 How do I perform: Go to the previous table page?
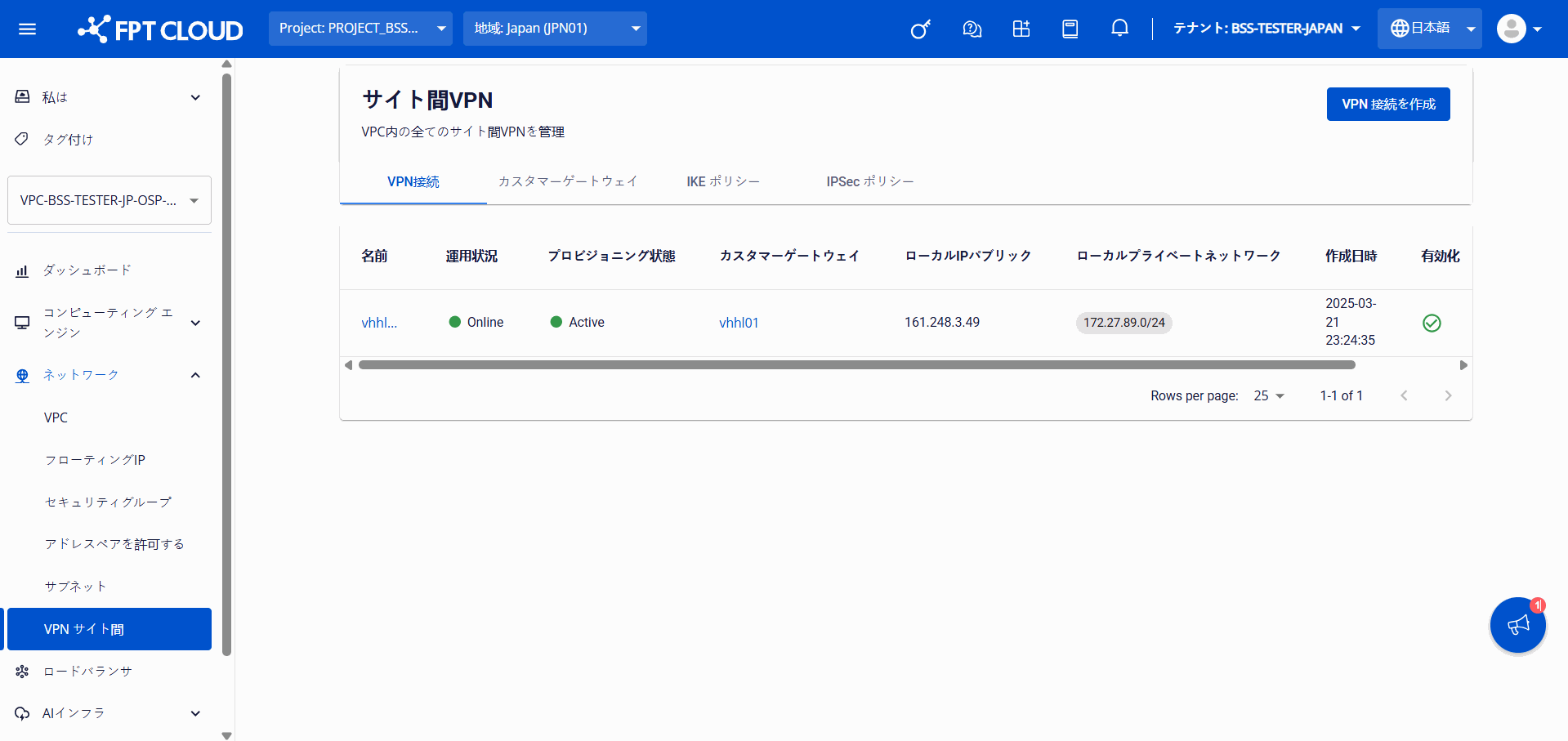tap(1404, 395)
